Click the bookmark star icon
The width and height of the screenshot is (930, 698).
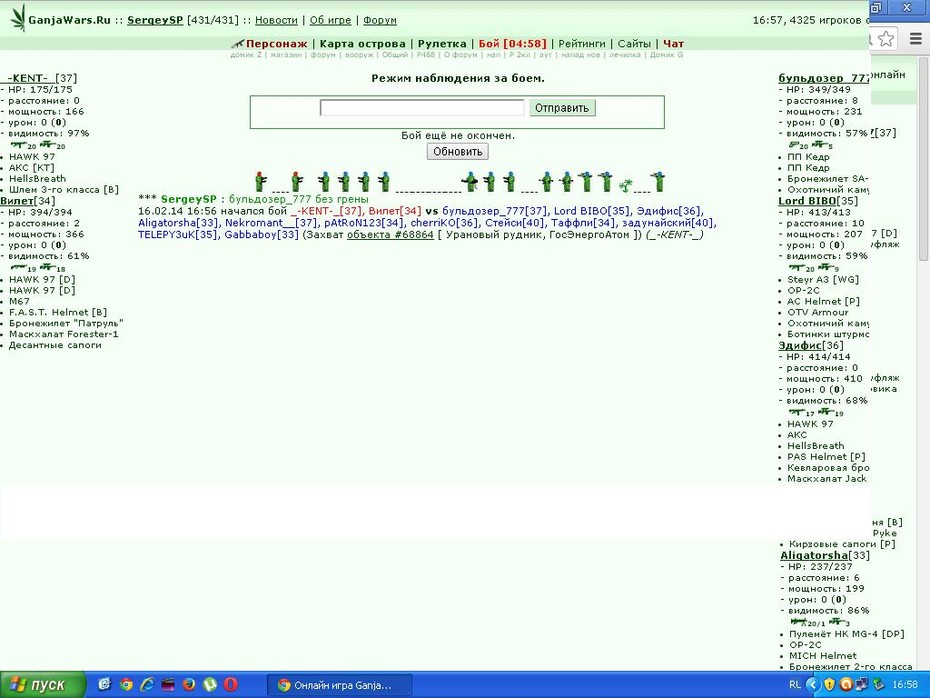886,39
